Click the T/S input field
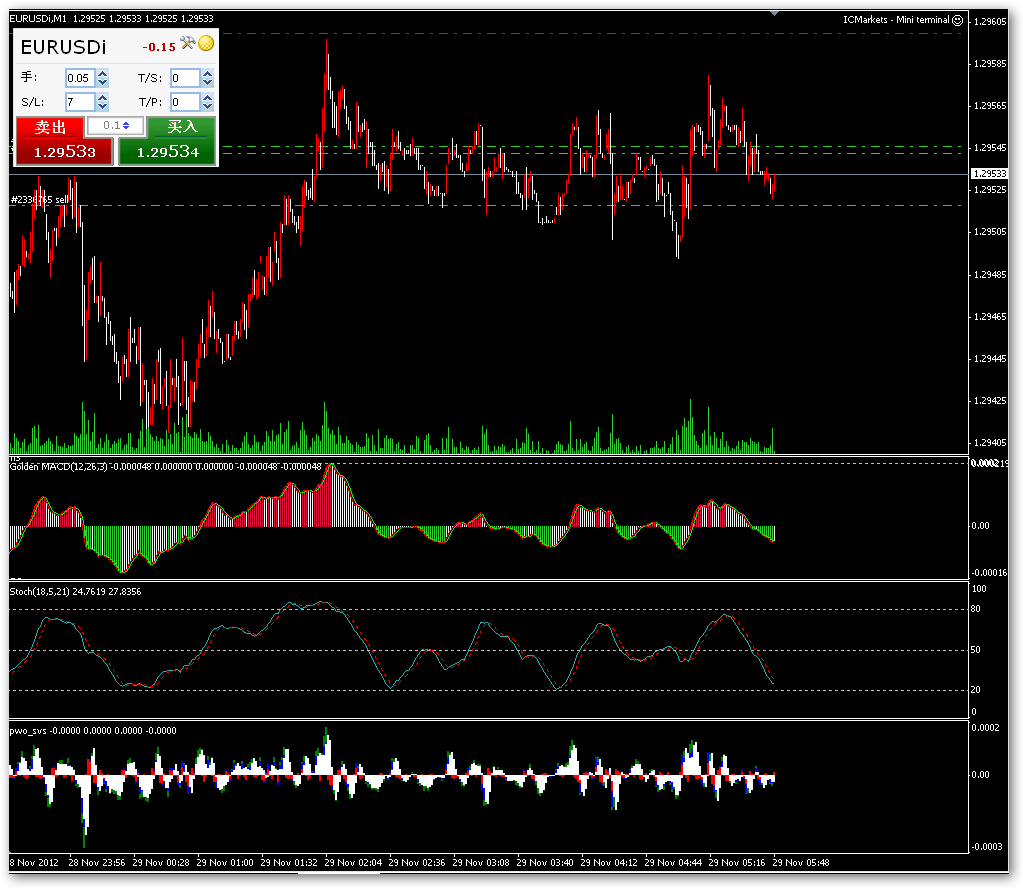This screenshot has width=1023, height=888. (185, 78)
